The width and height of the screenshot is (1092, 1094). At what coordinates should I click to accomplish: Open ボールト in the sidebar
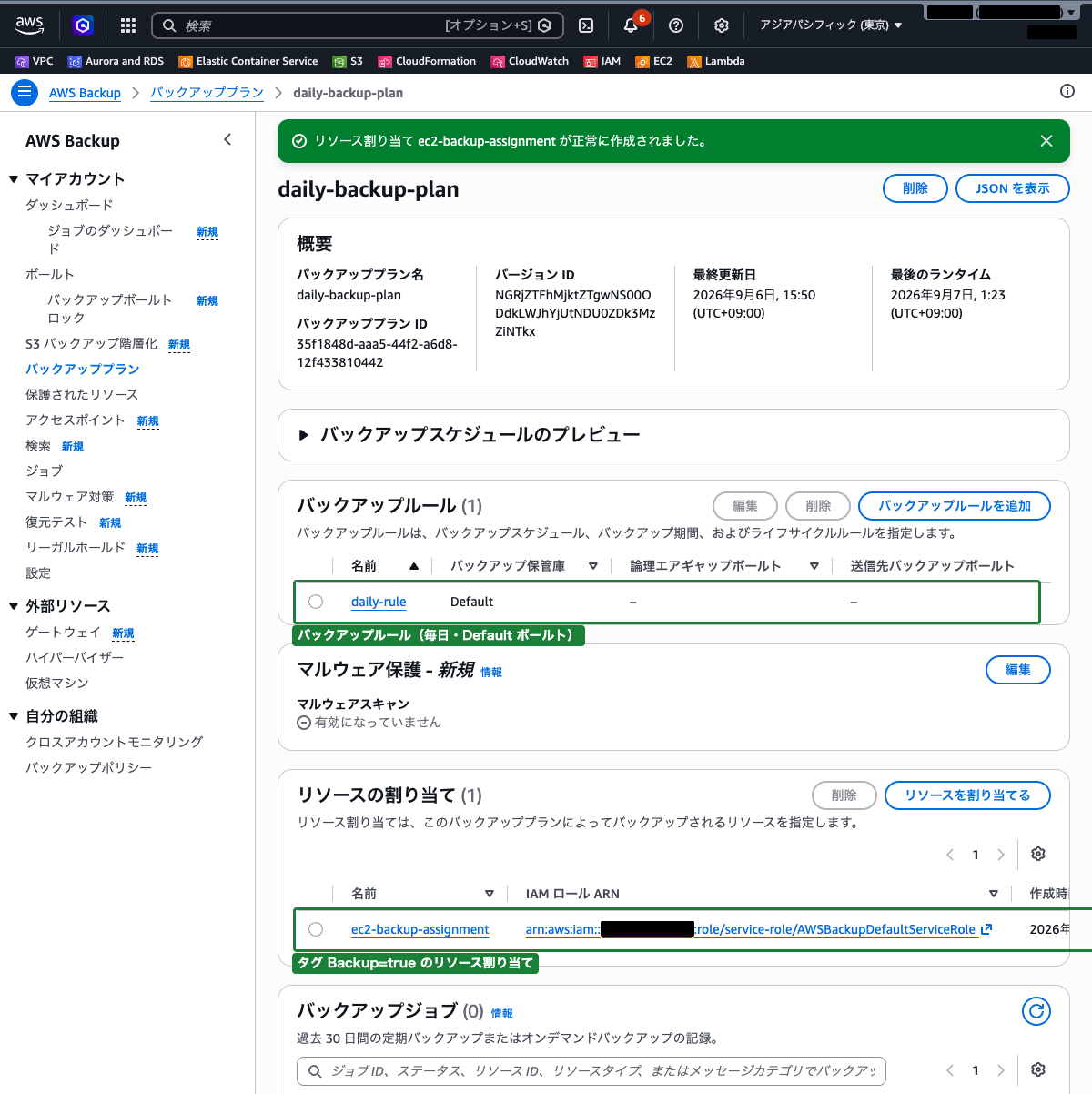pyautogui.click(x=50, y=274)
